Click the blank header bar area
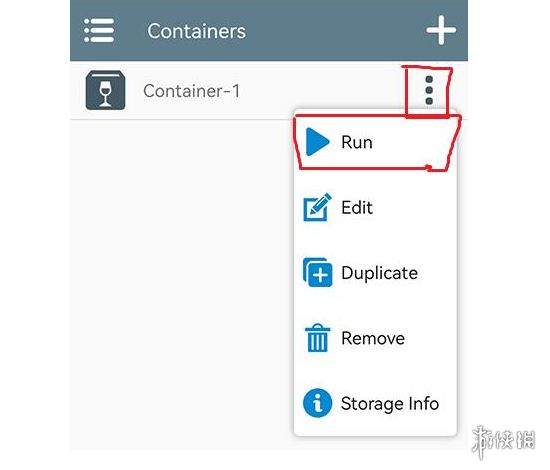 [x=333, y=31]
